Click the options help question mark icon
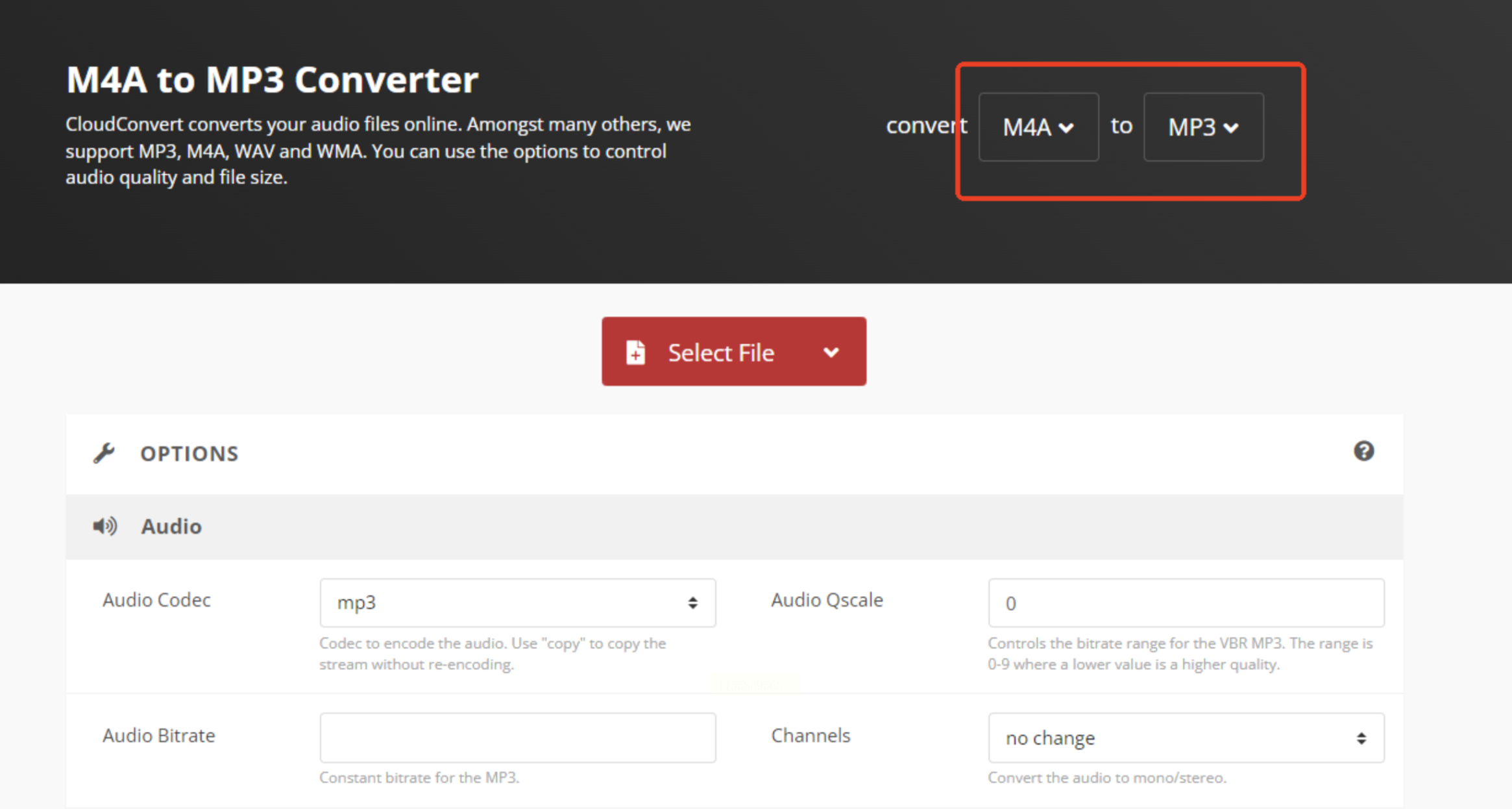 [x=1363, y=451]
